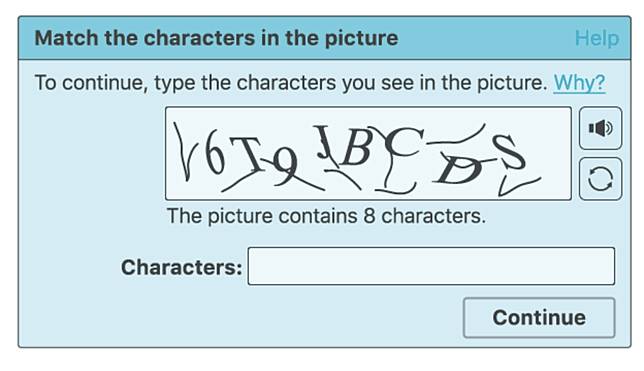
Task: Open the Help link in header
Action: click(596, 38)
